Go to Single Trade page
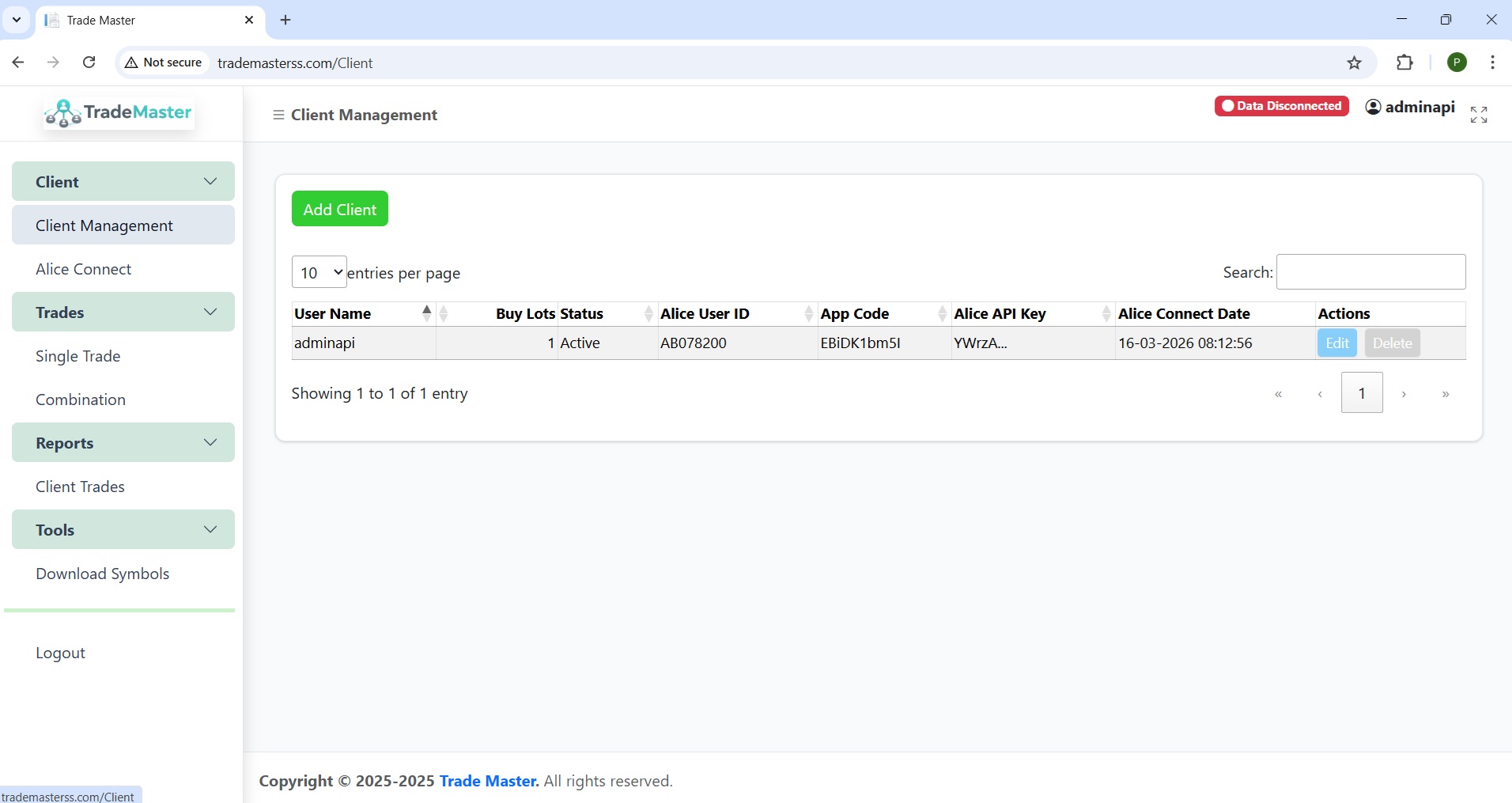 pos(78,357)
